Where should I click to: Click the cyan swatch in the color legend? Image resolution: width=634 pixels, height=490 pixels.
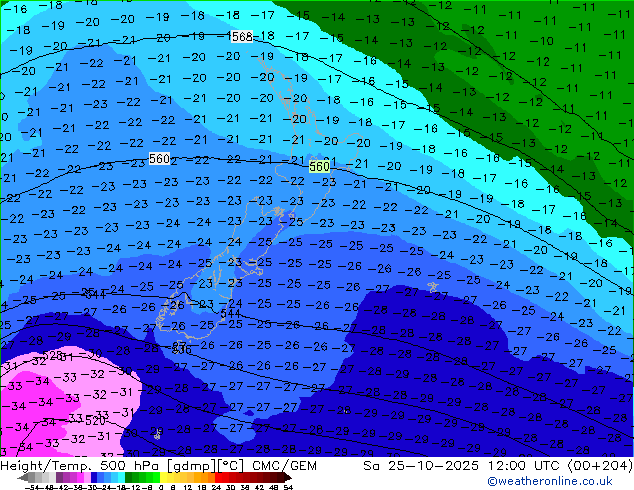[x=121, y=477]
